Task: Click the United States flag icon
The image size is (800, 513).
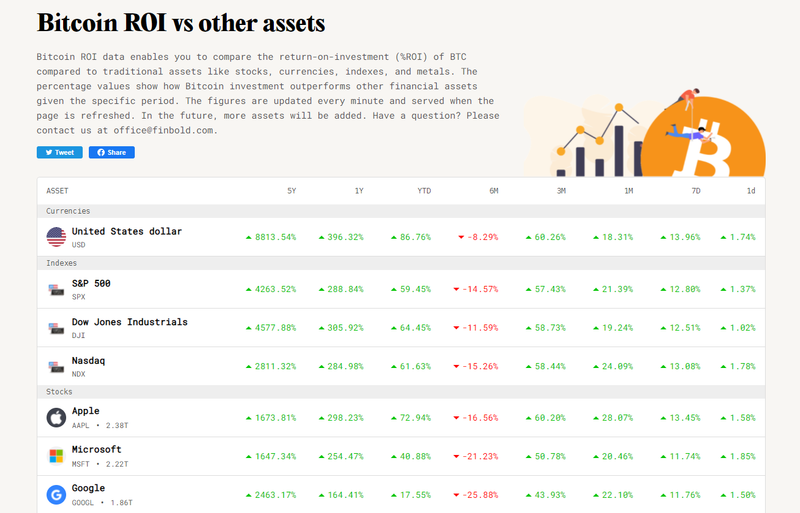Action: point(56,237)
